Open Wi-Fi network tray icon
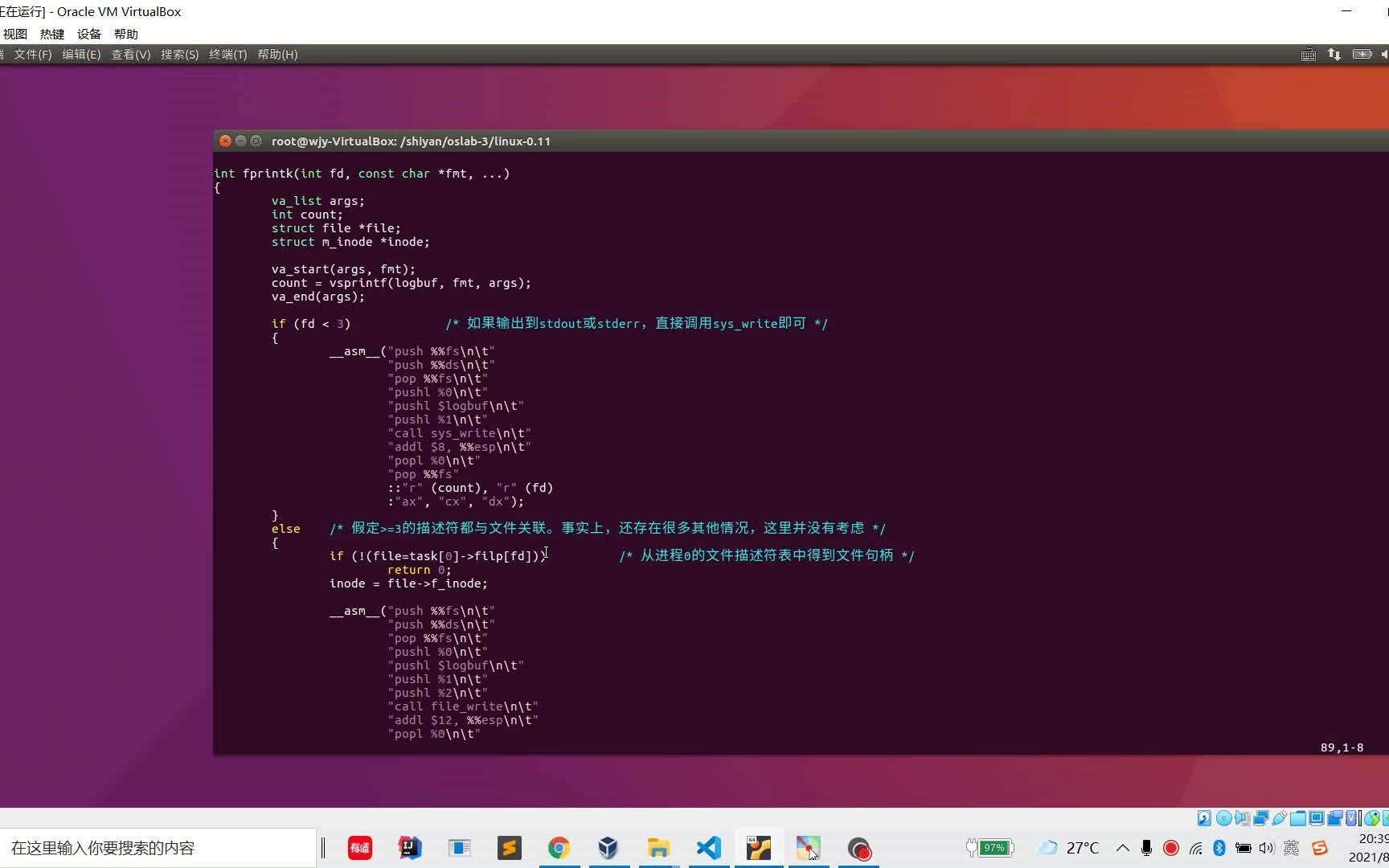 tap(1196, 848)
